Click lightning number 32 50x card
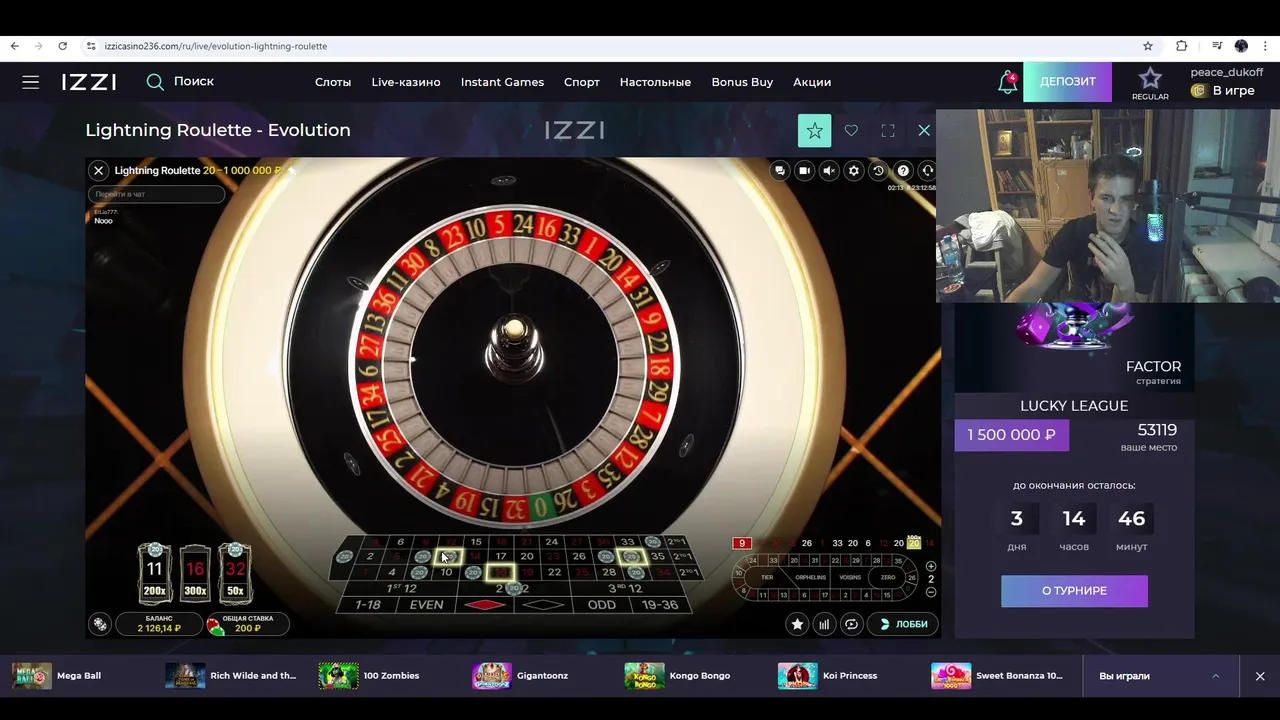The image size is (1280, 720). point(235,573)
